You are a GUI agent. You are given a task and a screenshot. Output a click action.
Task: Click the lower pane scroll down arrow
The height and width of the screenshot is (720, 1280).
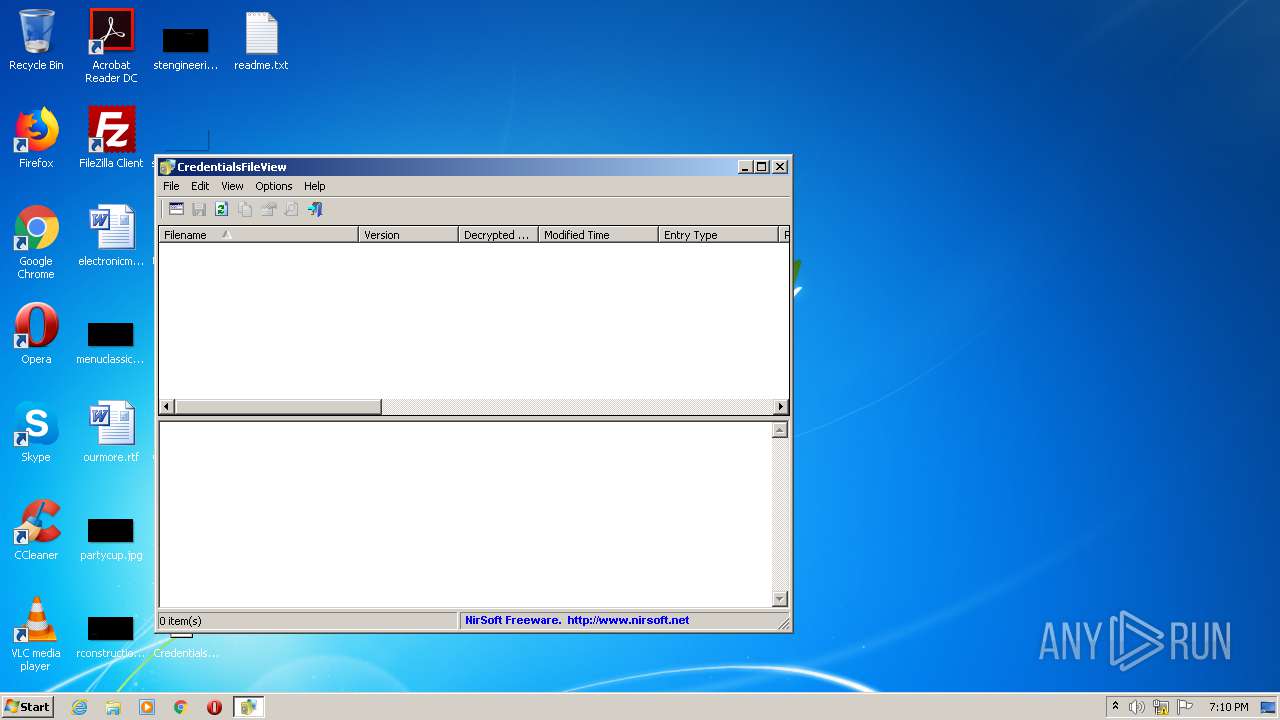(780, 599)
